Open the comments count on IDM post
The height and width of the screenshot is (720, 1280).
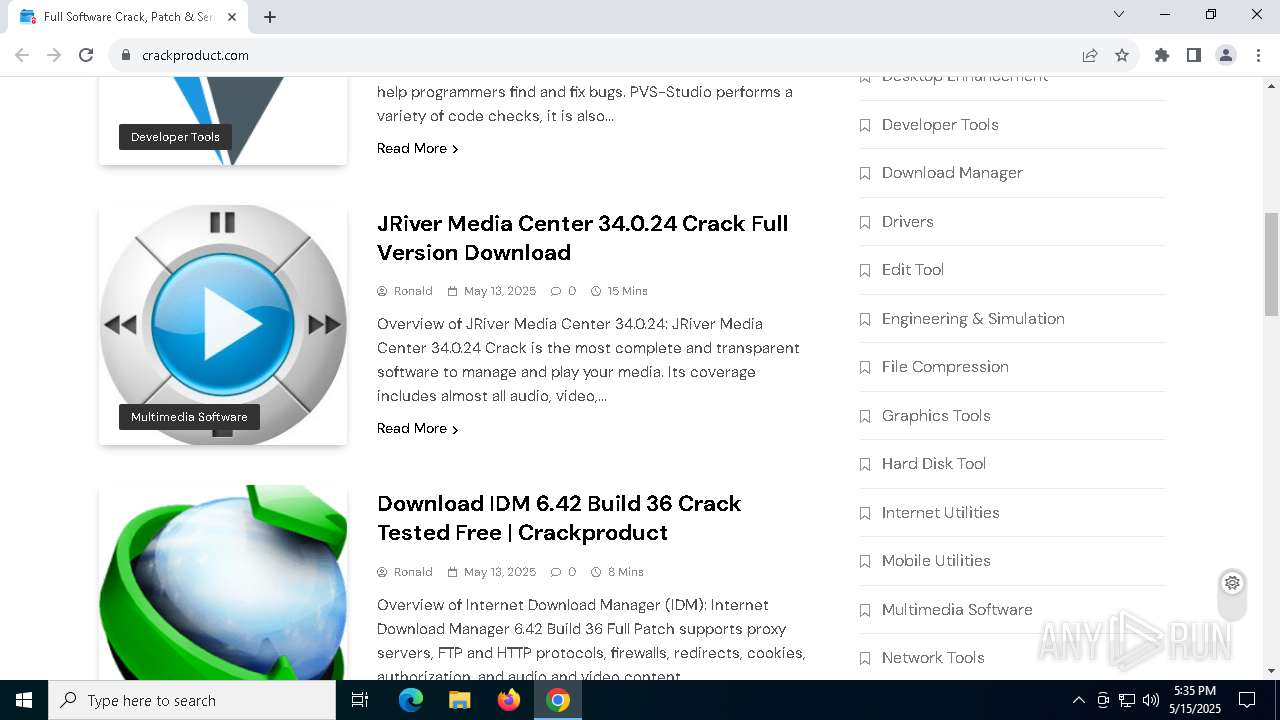click(563, 572)
